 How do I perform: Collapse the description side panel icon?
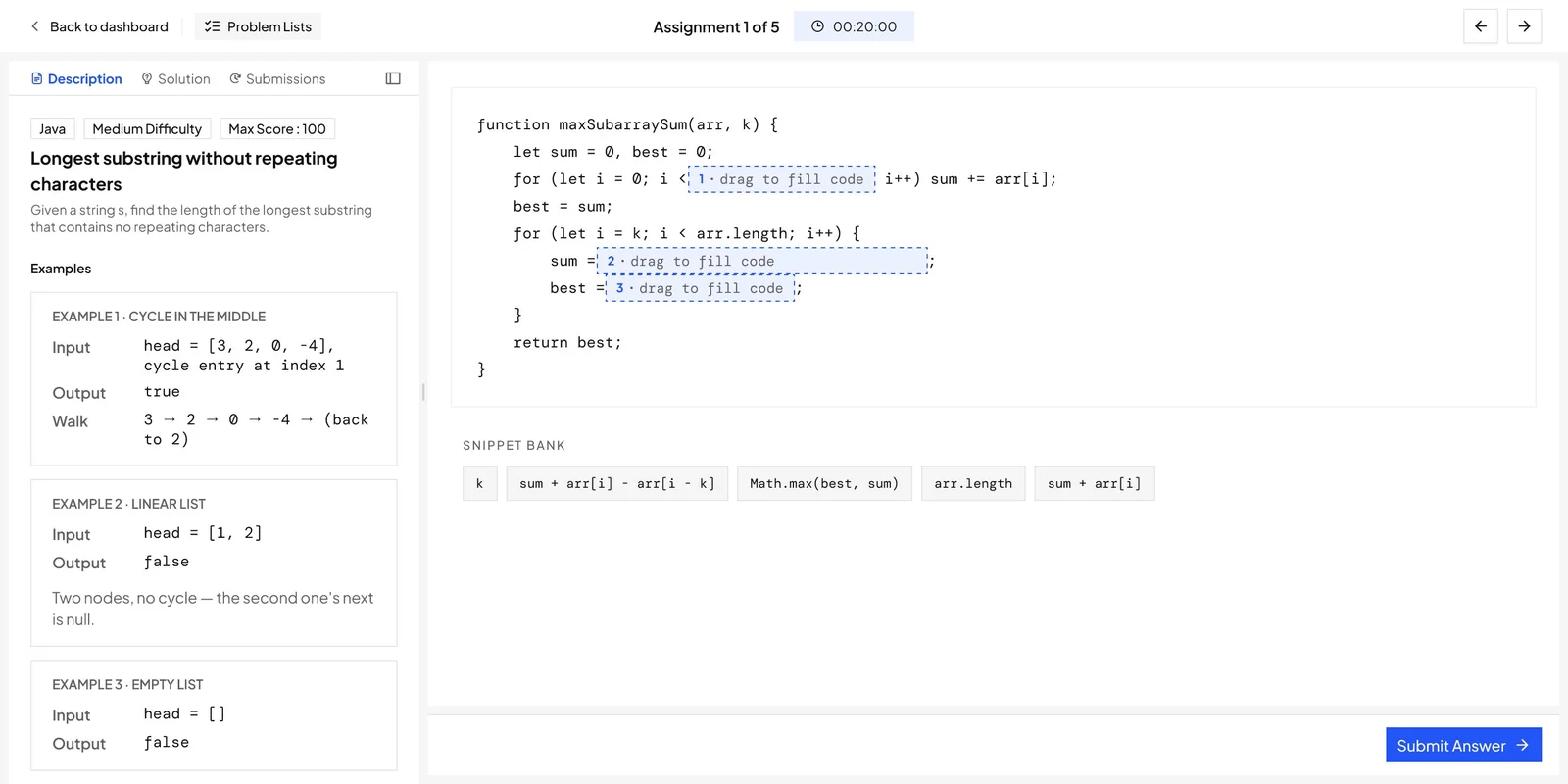(x=393, y=78)
